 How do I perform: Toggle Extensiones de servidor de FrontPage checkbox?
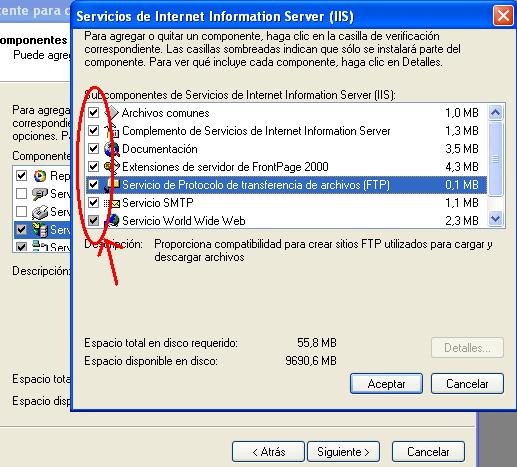coord(93,167)
